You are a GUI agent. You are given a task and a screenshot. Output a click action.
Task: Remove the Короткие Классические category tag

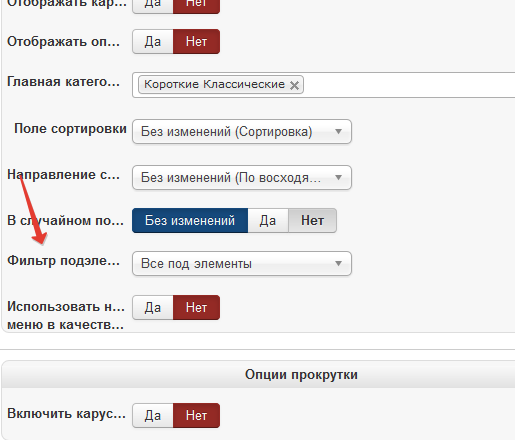[294, 85]
